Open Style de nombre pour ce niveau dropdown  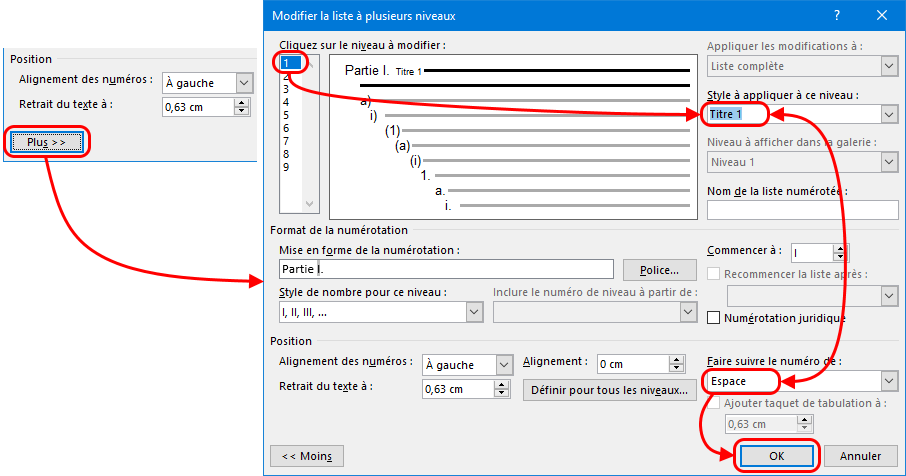(473, 313)
